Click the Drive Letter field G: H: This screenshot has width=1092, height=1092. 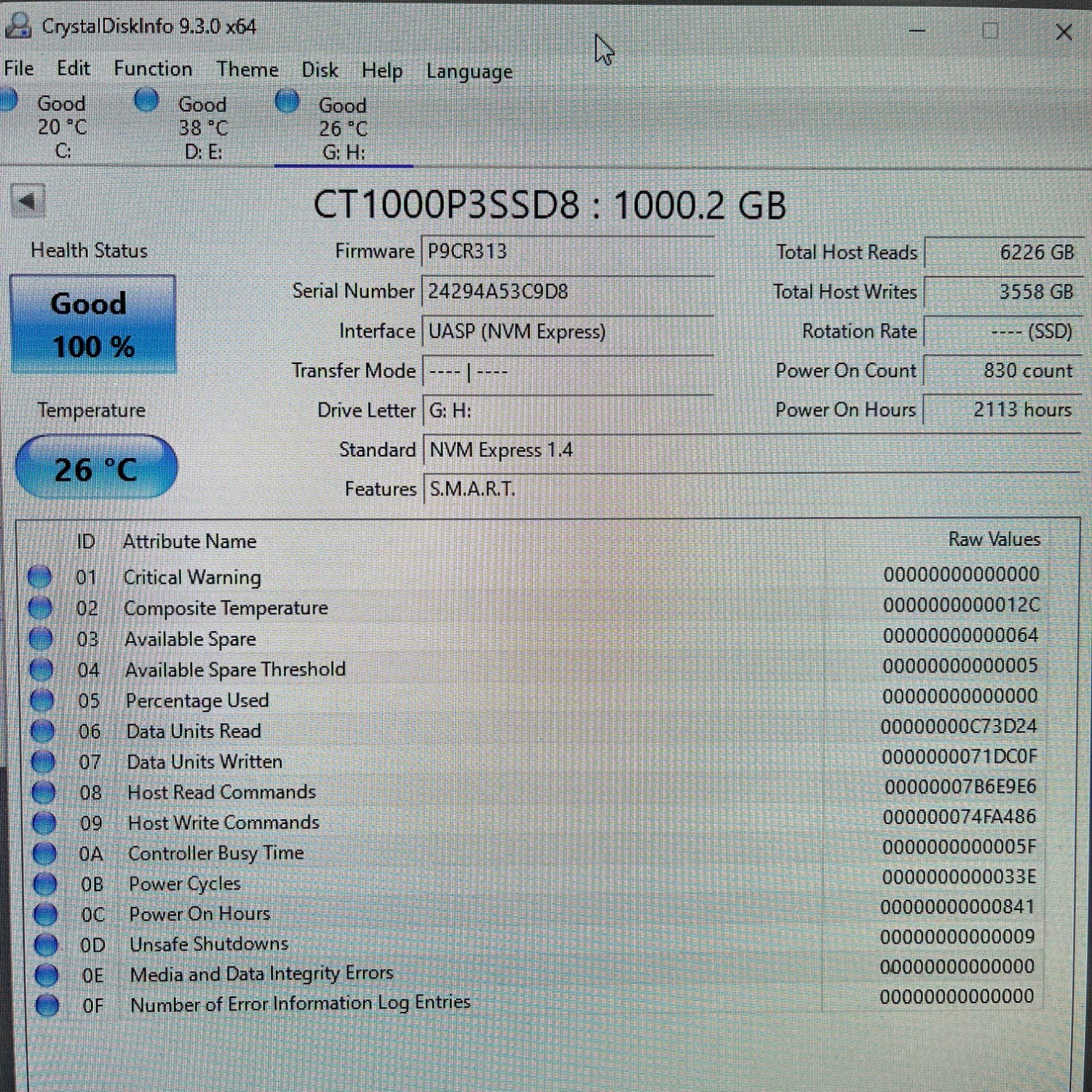point(567,411)
